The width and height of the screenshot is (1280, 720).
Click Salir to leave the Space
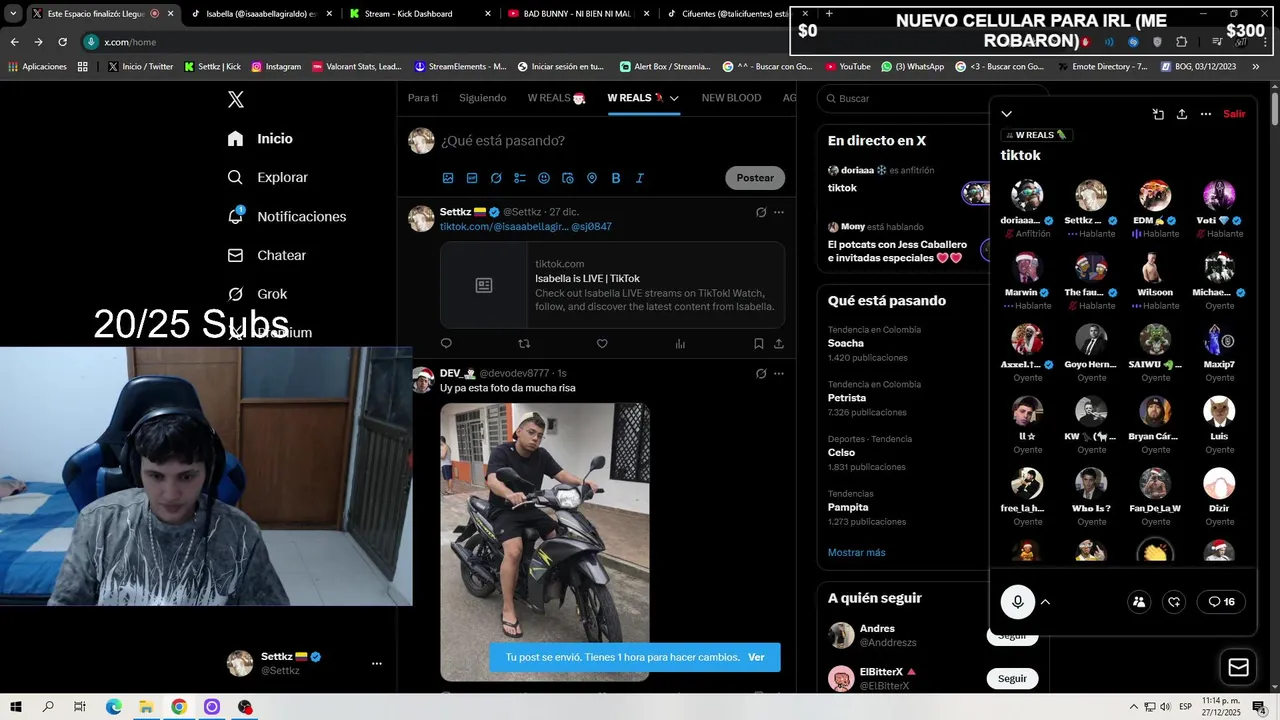(x=1235, y=114)
